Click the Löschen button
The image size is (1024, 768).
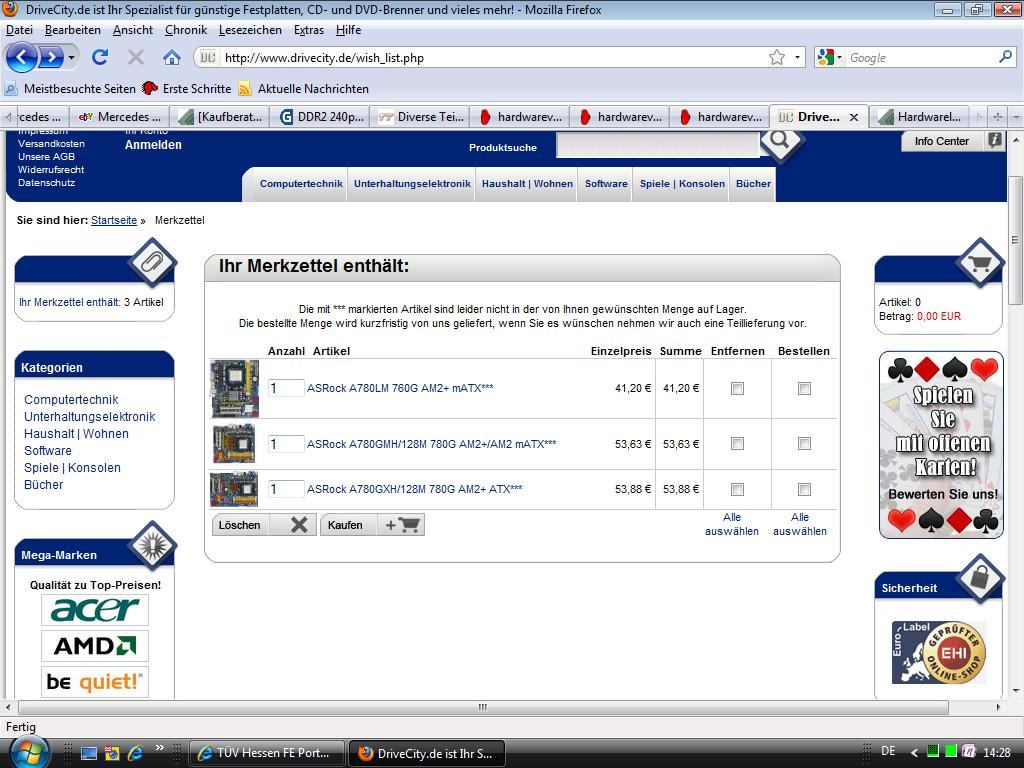click(x=264, y=525)
